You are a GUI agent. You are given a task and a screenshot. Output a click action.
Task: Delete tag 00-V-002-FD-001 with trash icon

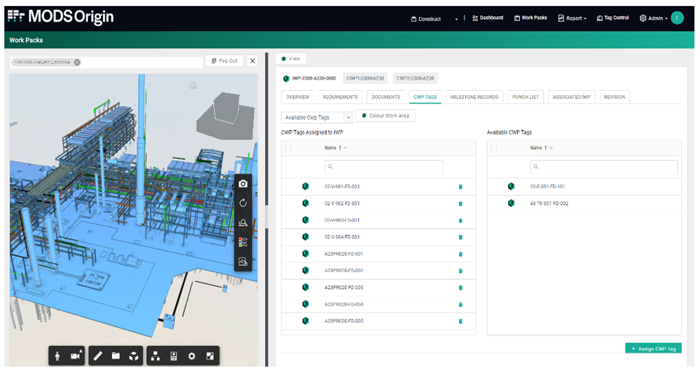tap(460, 204)
